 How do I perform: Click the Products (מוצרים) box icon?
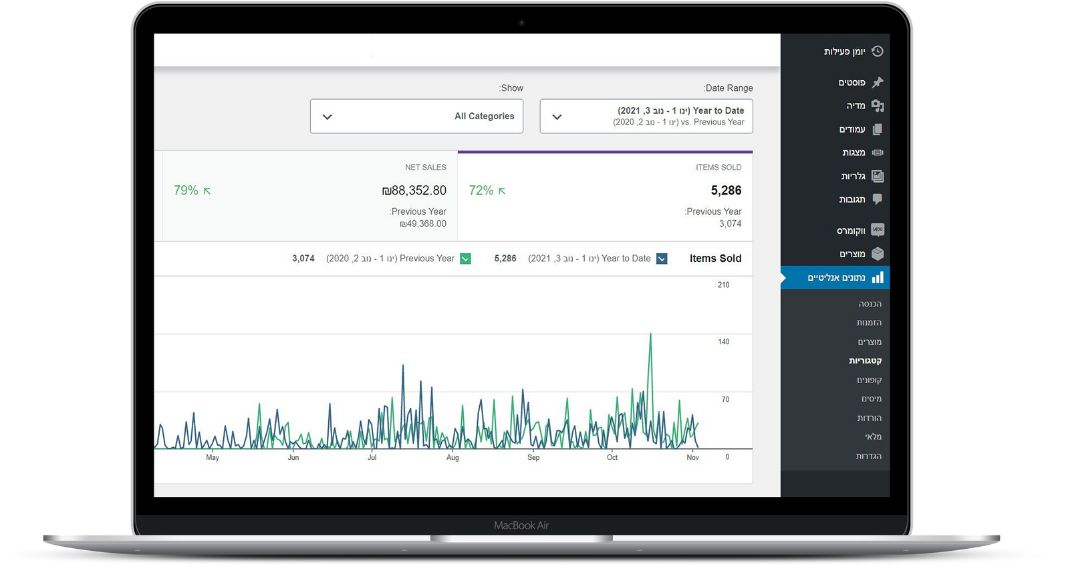pos(877,254)
